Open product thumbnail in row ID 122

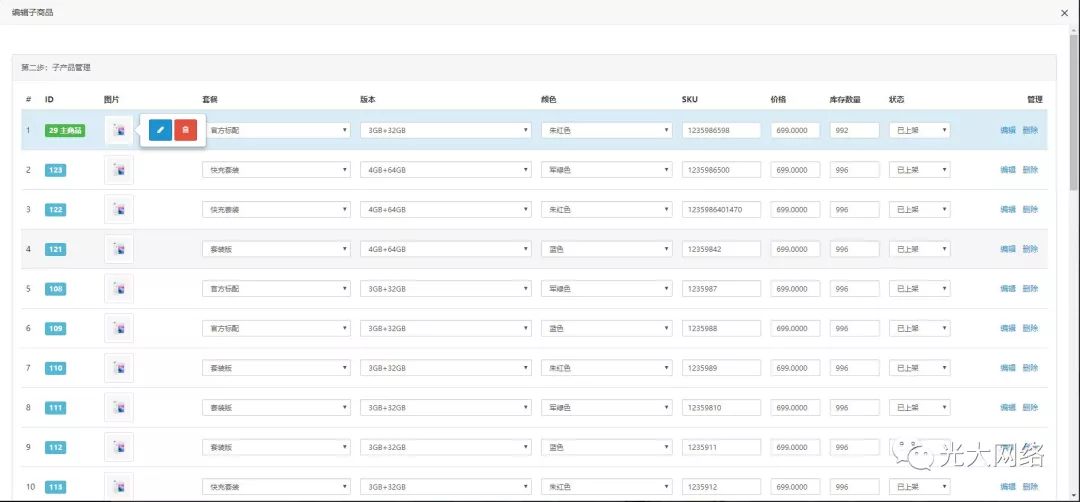[x=119, y=209]
